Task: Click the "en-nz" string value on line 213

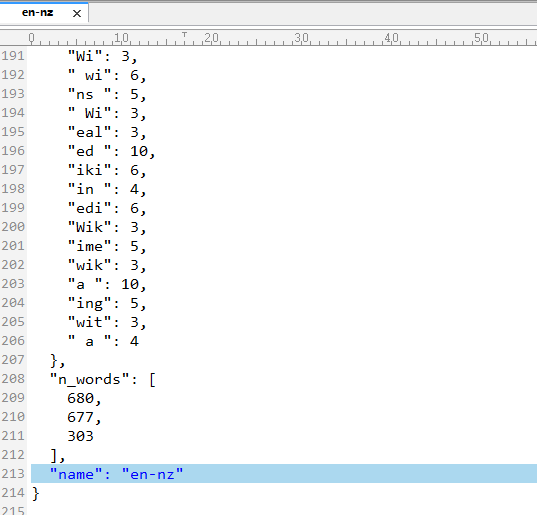Action: coord(152,474)
